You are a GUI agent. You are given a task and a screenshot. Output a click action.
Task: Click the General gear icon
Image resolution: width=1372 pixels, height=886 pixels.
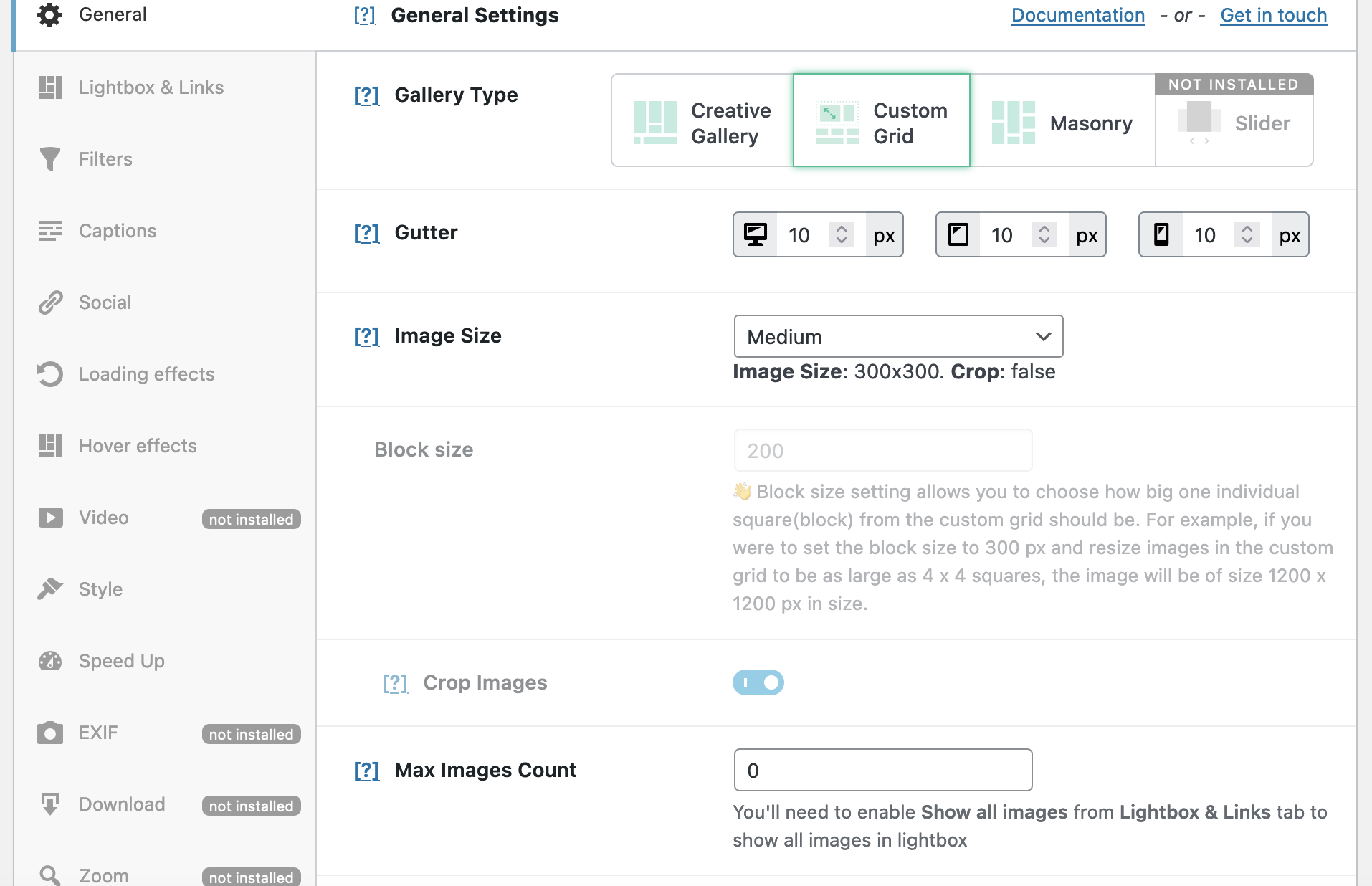[49, 15]
